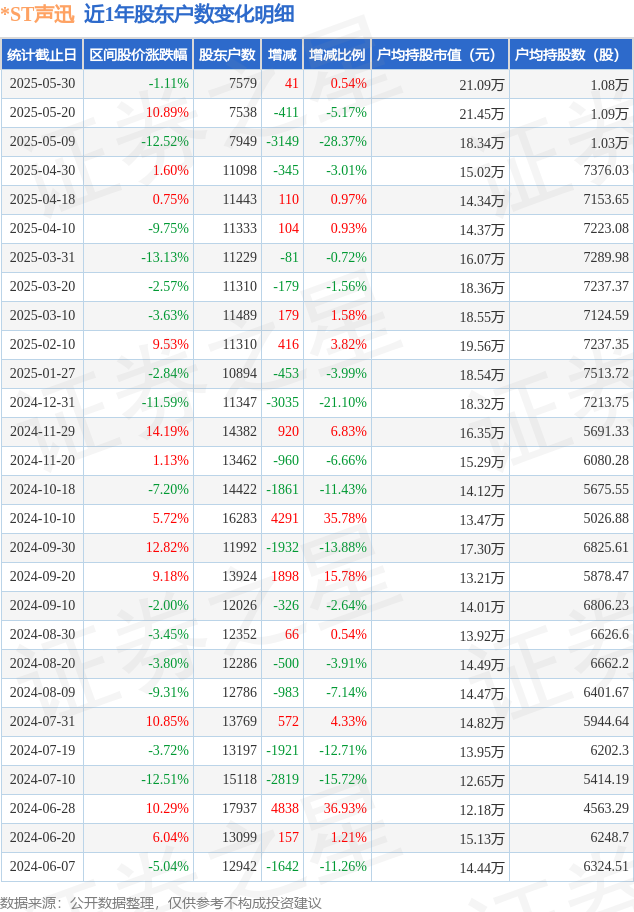634x912 pixels.
Task: Click the 21.45万 market value cell
Action: 482,114
